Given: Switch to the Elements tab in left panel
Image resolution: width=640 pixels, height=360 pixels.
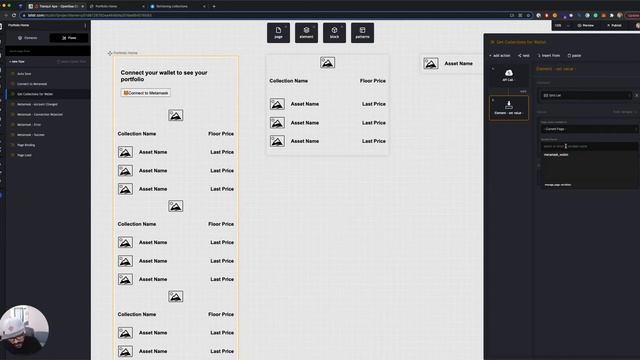Looking at the screenshot, I should point(28,38).
